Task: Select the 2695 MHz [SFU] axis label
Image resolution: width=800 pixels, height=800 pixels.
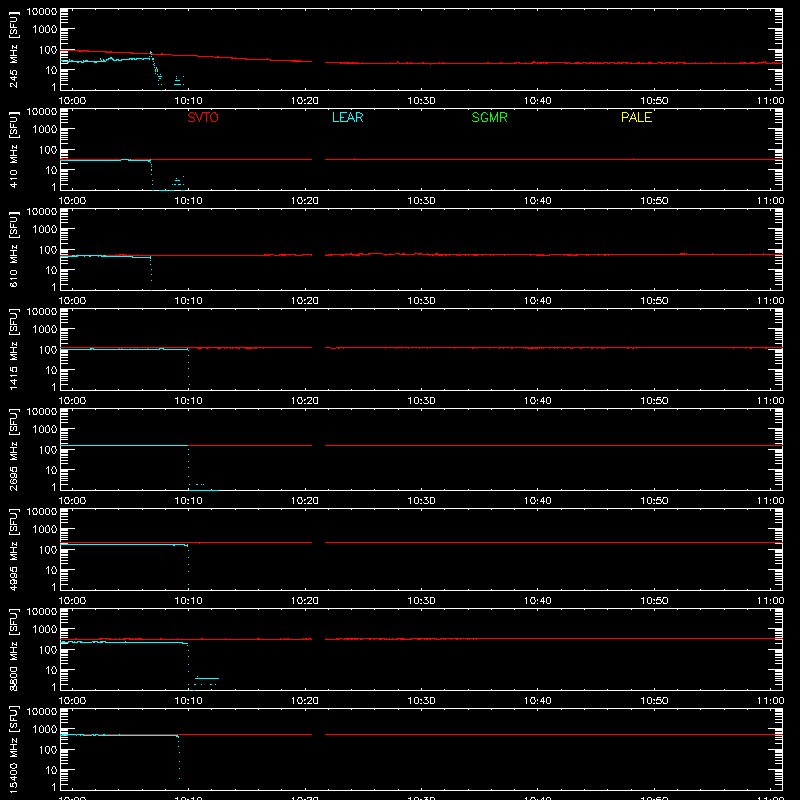Action: 14,449
